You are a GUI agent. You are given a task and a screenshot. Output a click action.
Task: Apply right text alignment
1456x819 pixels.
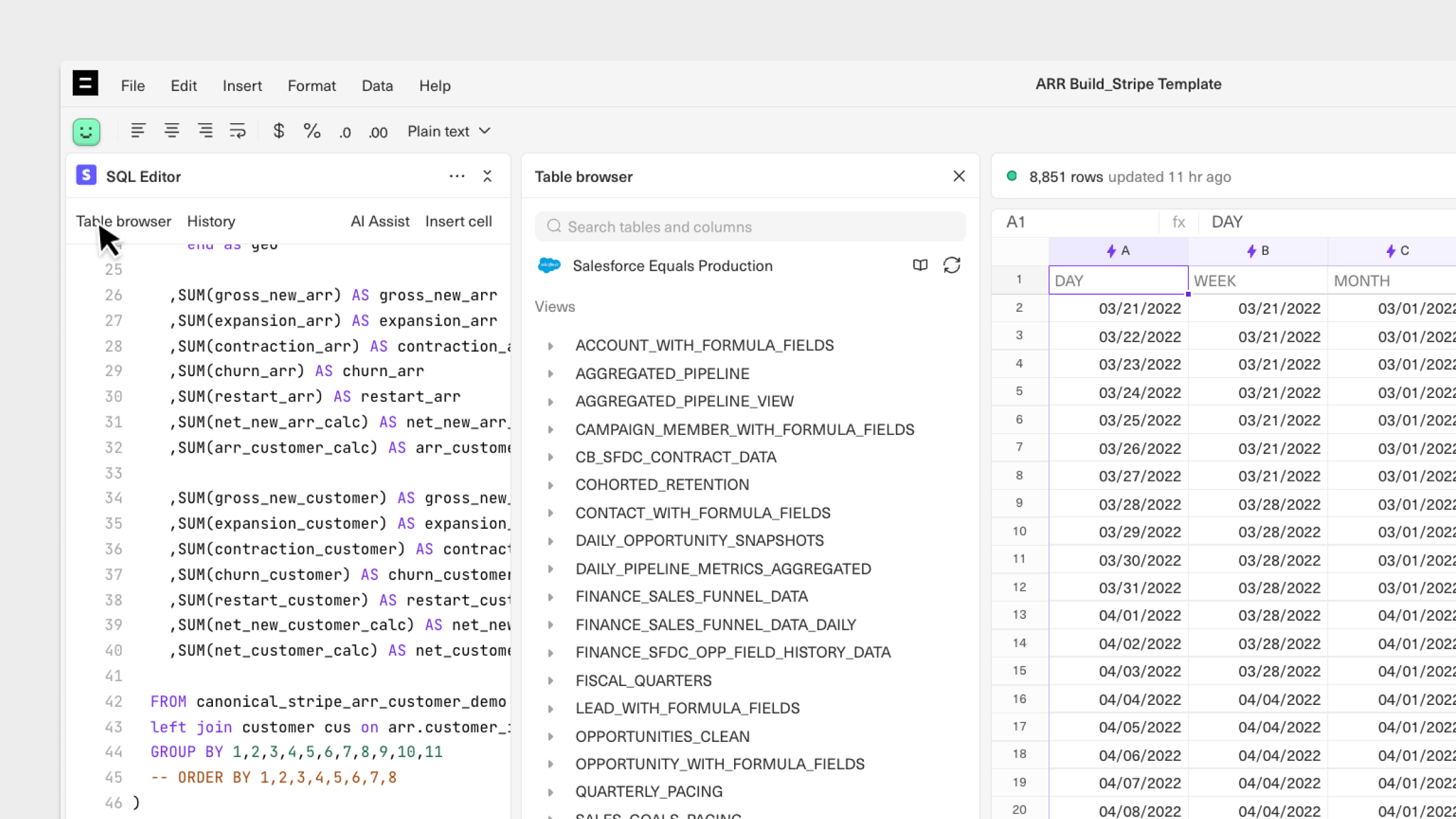point(205,131)
